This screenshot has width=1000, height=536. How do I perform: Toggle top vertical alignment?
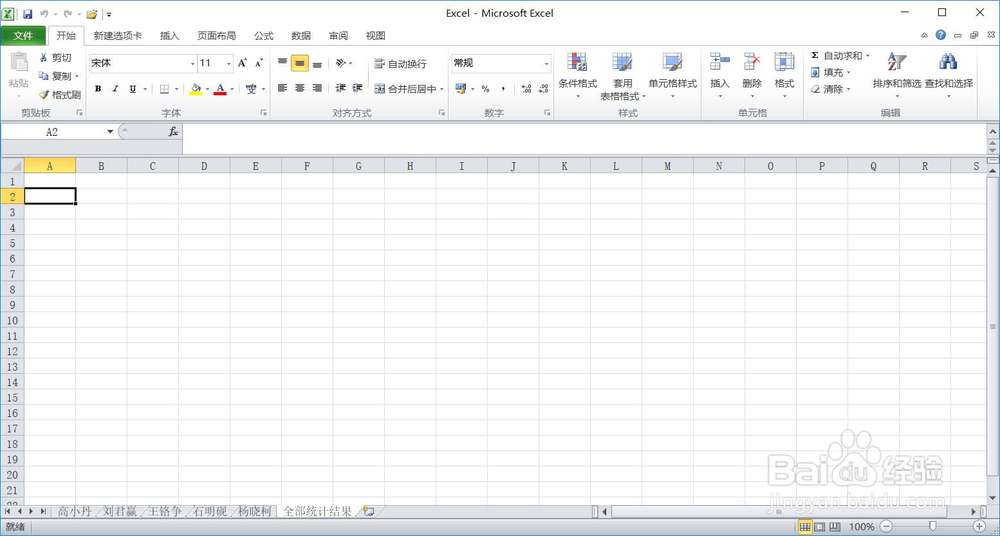tap(283, 63)
